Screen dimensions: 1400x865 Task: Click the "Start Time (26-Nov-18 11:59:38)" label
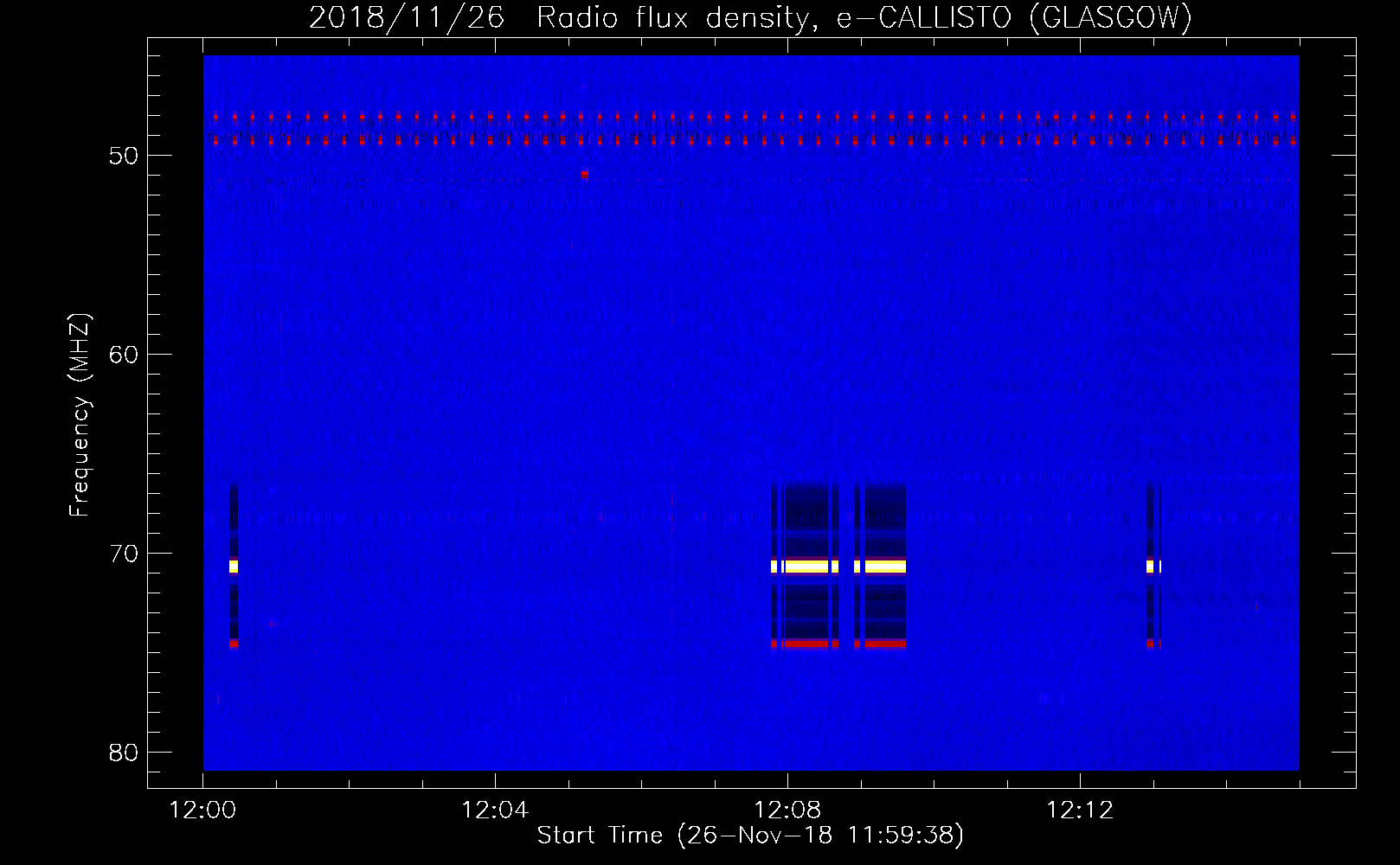tap(750, 836)
